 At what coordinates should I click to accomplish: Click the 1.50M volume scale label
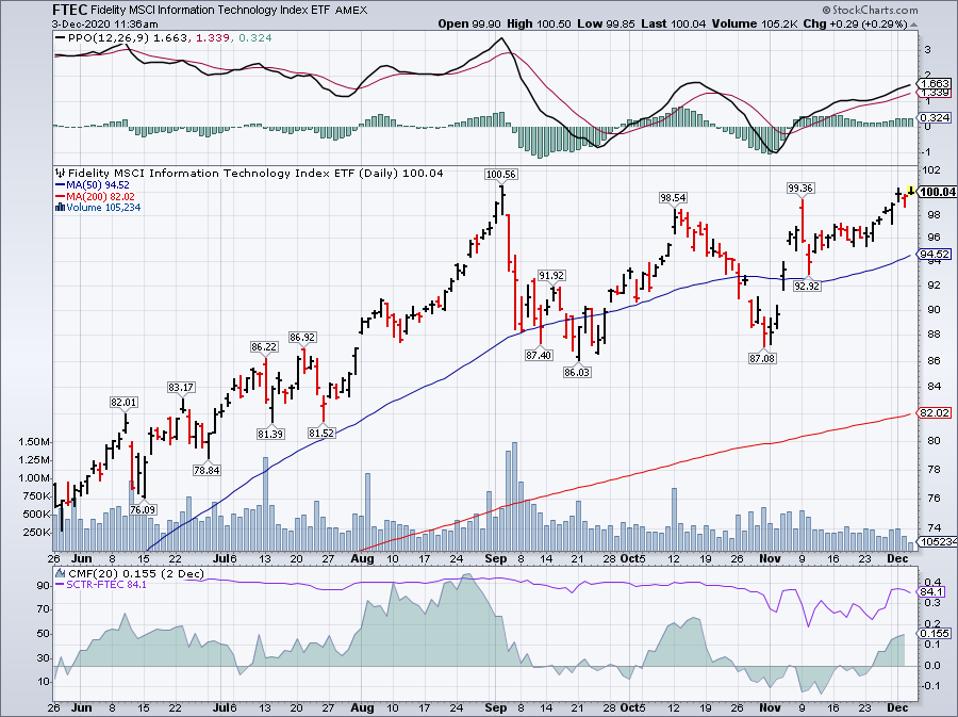click(x=35, y=442)
